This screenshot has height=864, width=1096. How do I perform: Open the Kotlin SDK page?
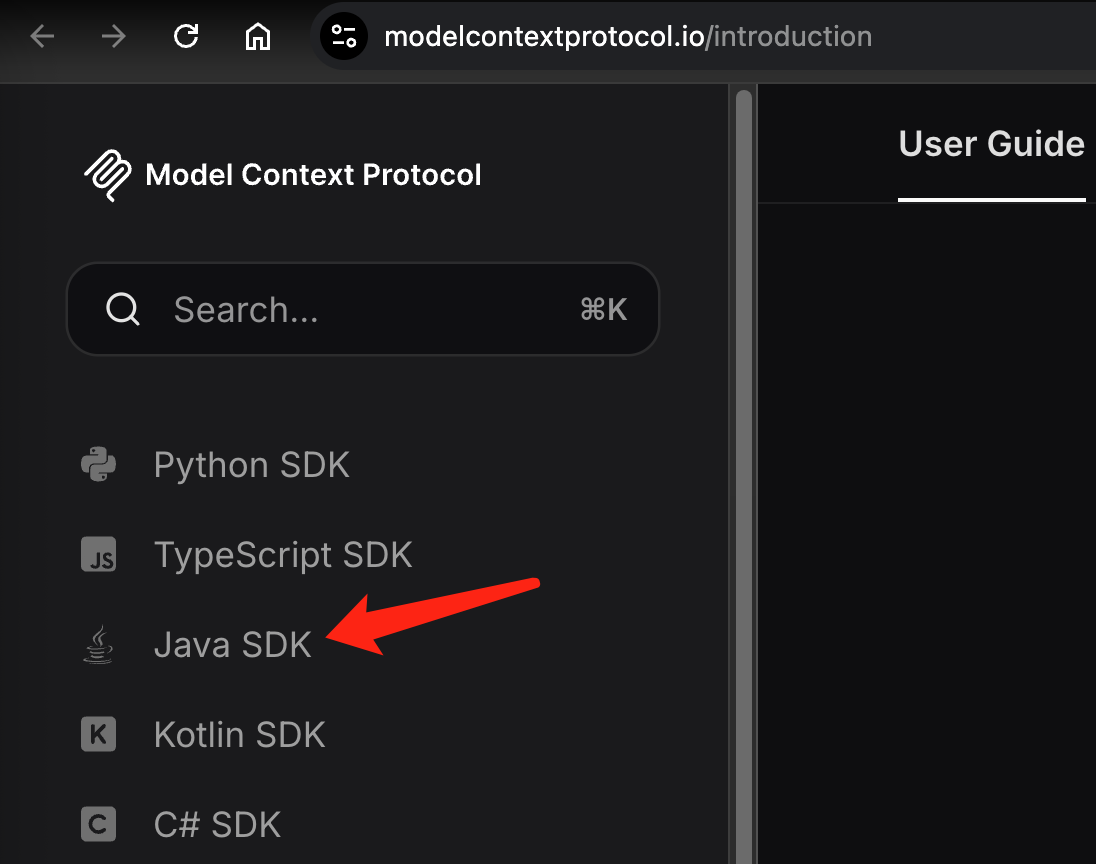pyautogui.click(x=239, y=734)
